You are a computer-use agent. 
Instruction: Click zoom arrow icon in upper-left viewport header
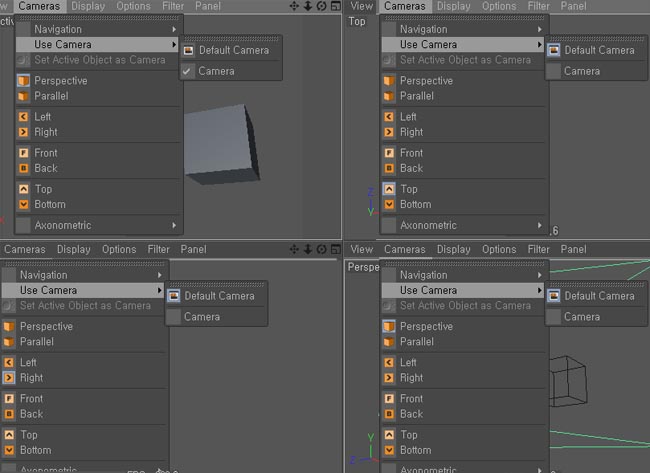tap(308, 6)
